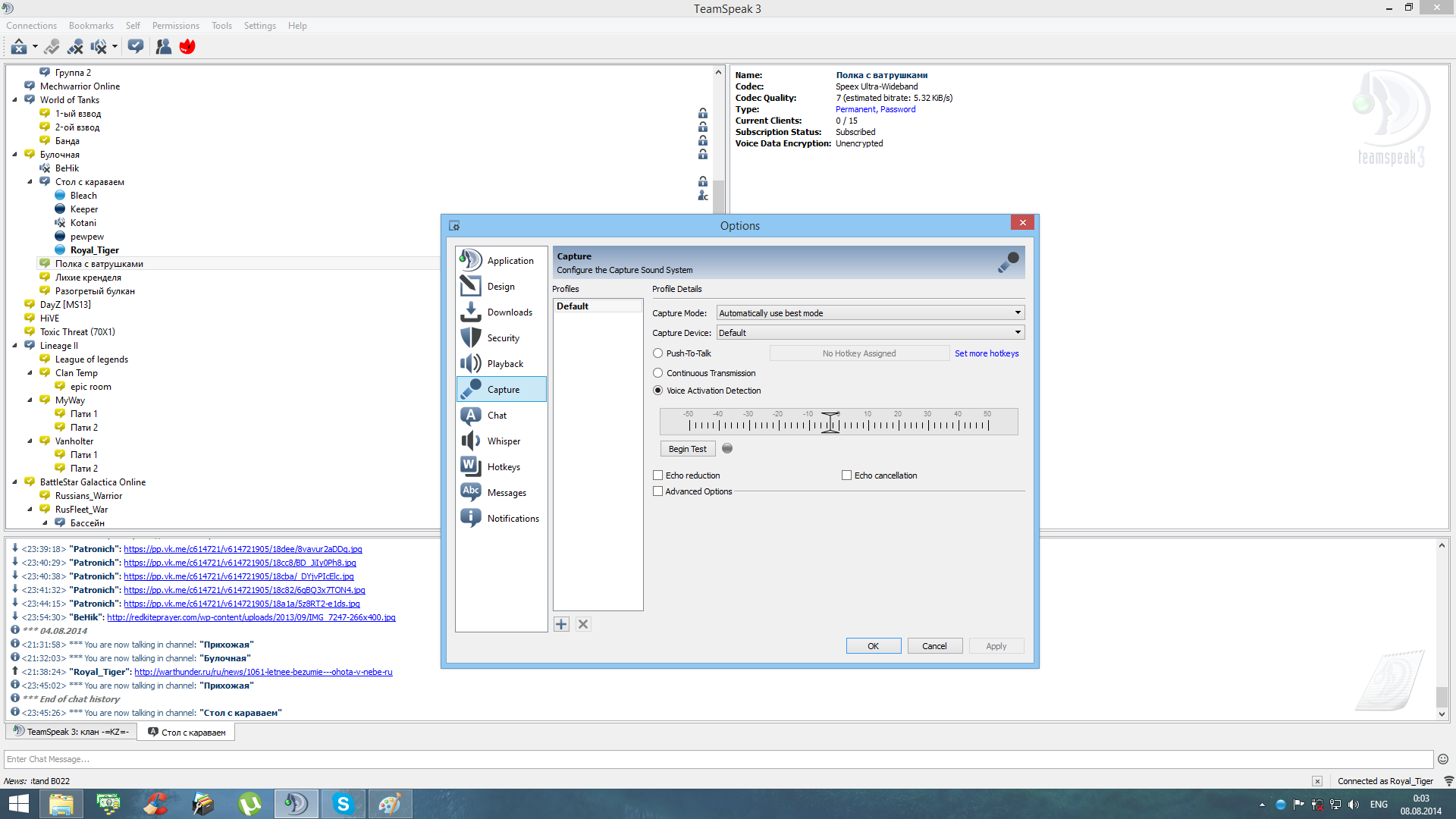Open uTorrent from the taskbar
The width and height of the screenshot is (1456, 819).
[249, 804]
